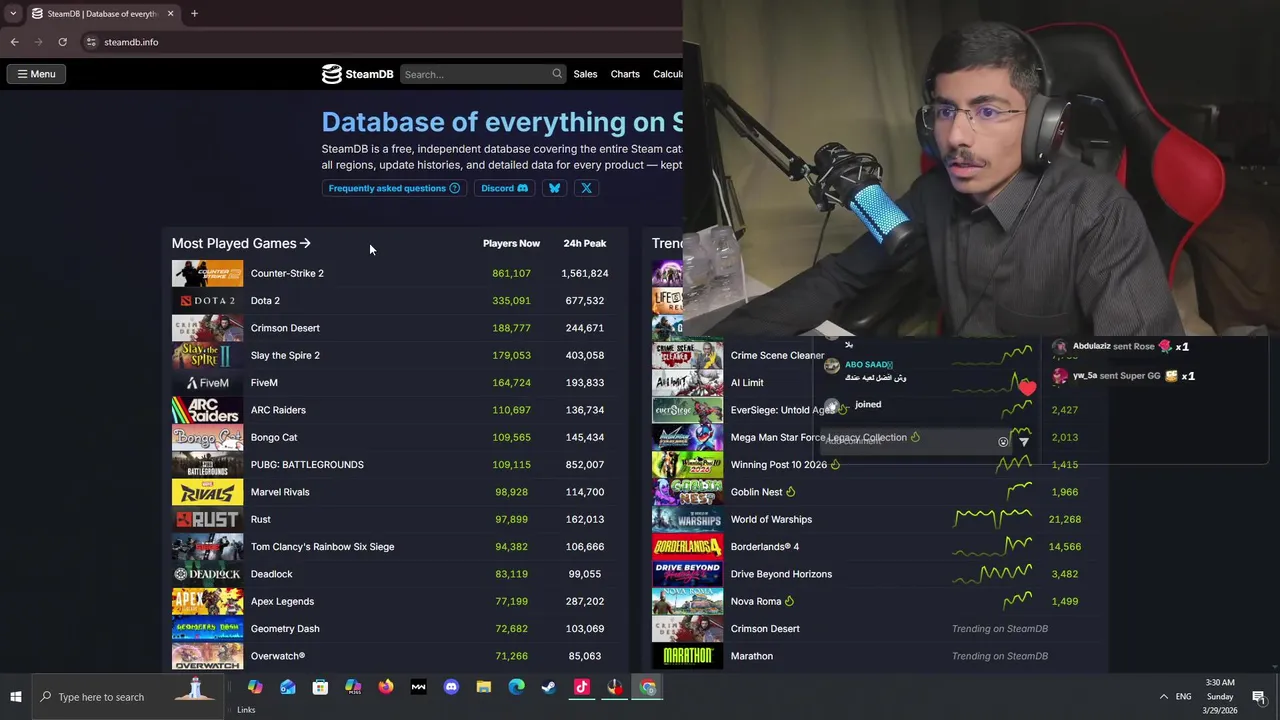This screenshot has height=720, width=1280.
Task: Open the Windows Start menu
Action: pos(15,697)
